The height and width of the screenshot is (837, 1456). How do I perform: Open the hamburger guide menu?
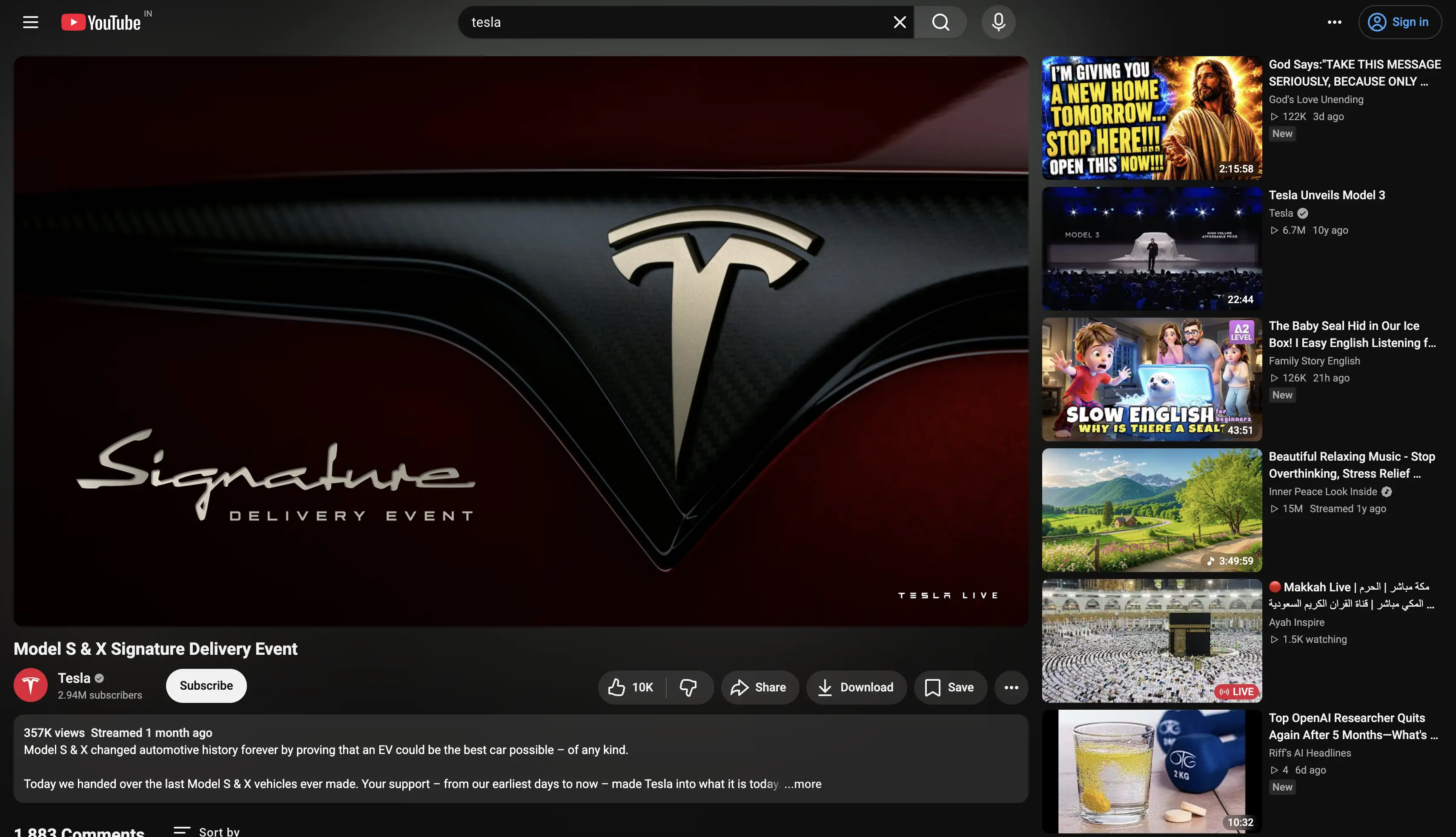(x=31, y=23)
